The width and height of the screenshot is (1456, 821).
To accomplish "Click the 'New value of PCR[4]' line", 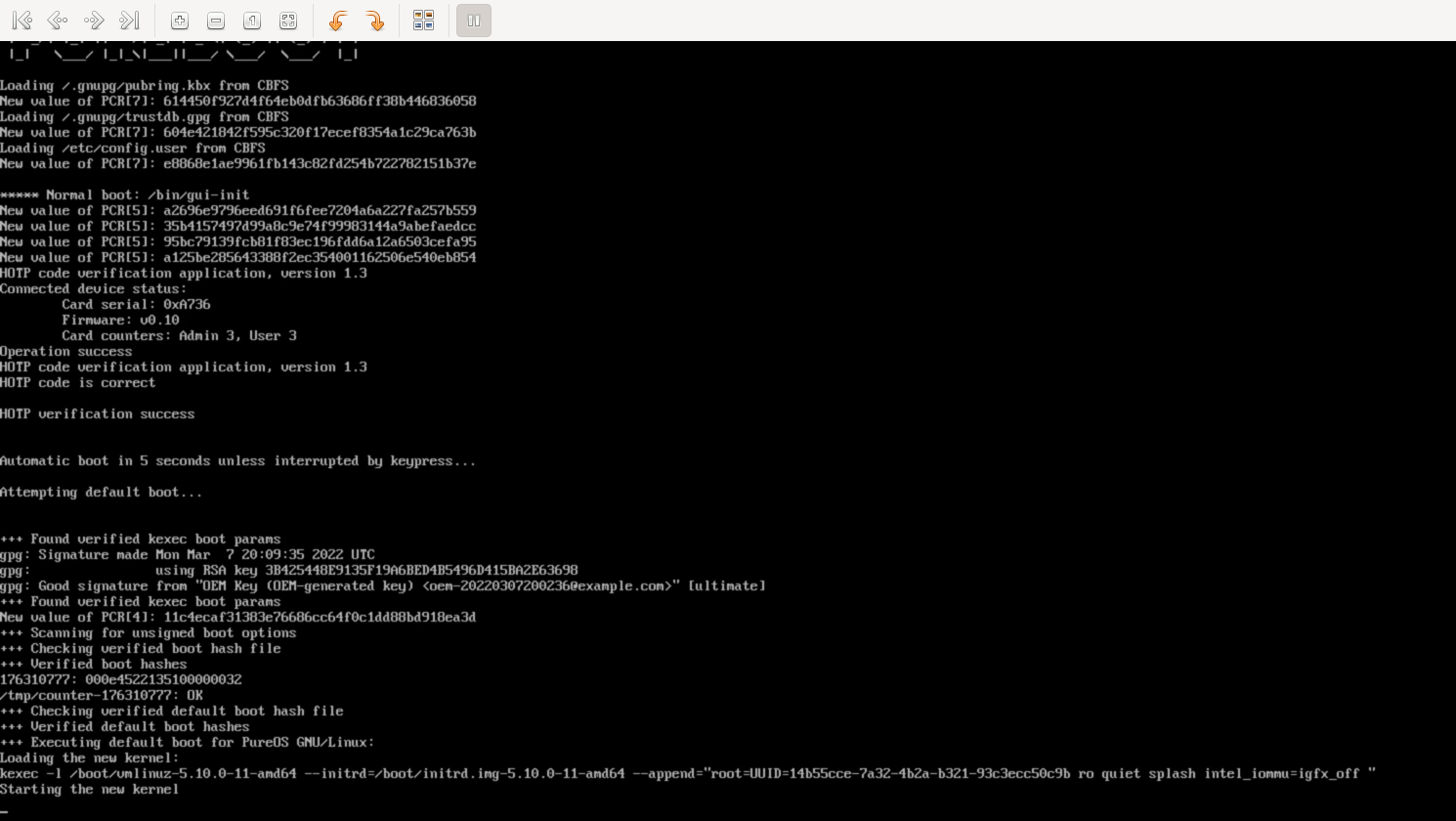I will 238,618.
